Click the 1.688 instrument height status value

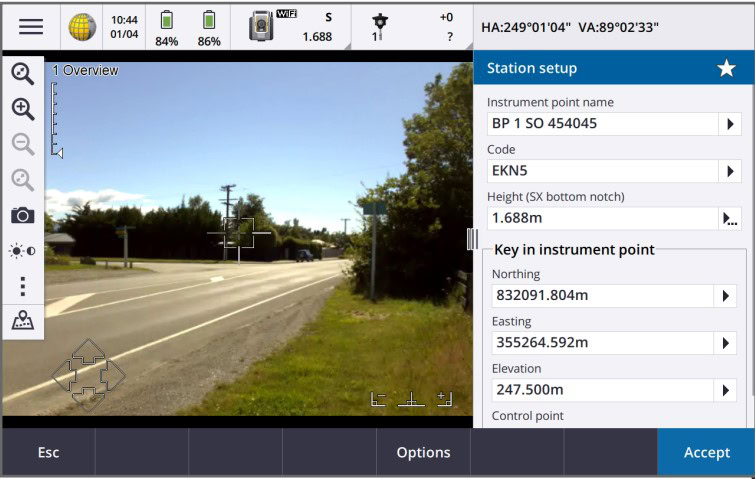(x=317, y=37)
